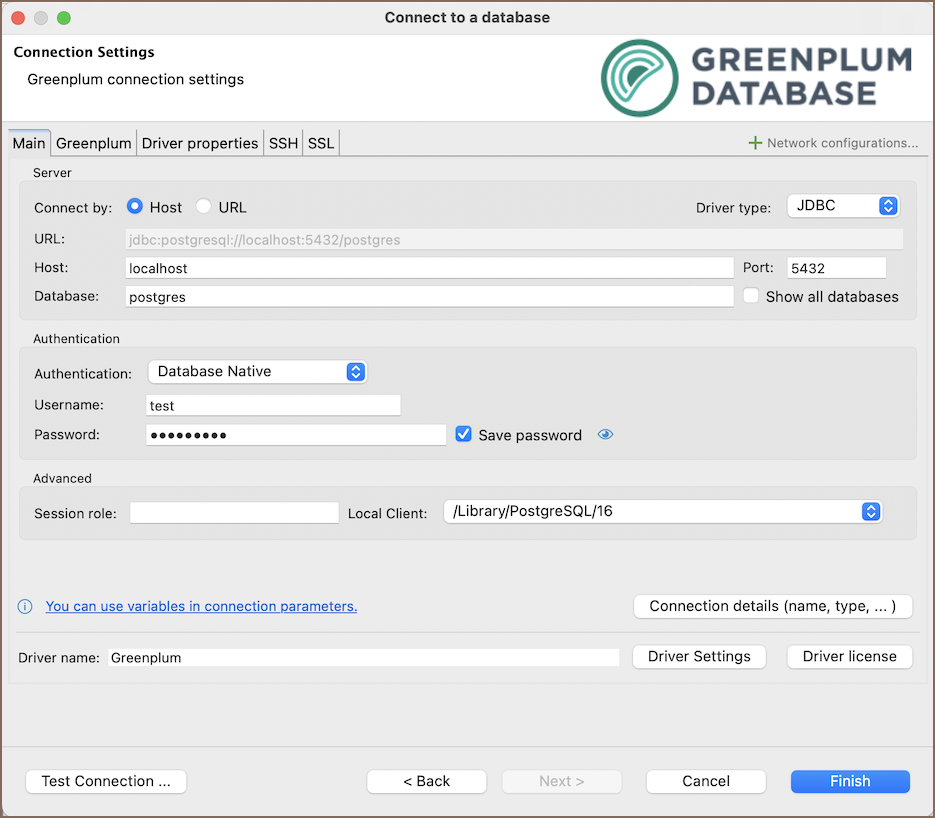
Task: Click the eye icon to reveal password
Action: (605, 435)
